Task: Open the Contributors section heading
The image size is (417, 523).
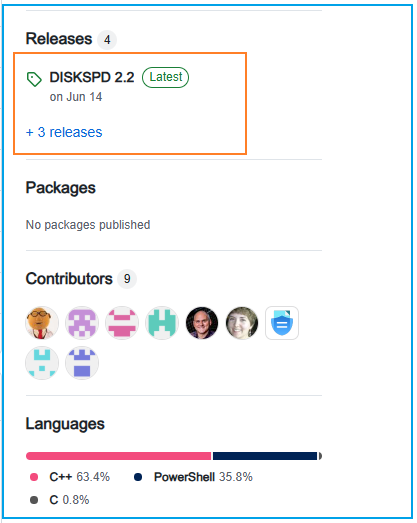Action: click(69, 279)
